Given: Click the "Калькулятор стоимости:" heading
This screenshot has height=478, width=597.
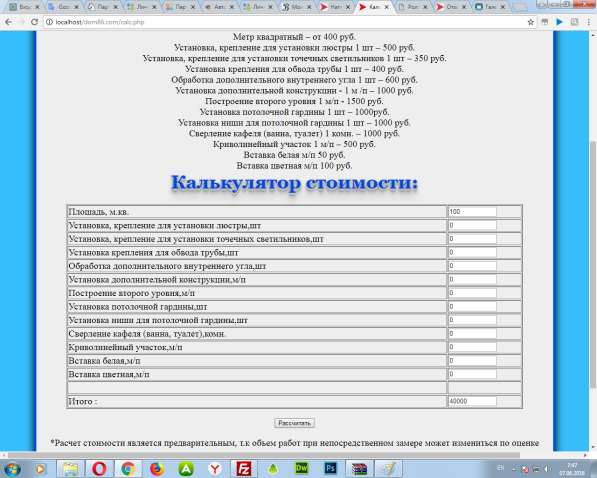Looking at the screenshot, I should point(294,183).
